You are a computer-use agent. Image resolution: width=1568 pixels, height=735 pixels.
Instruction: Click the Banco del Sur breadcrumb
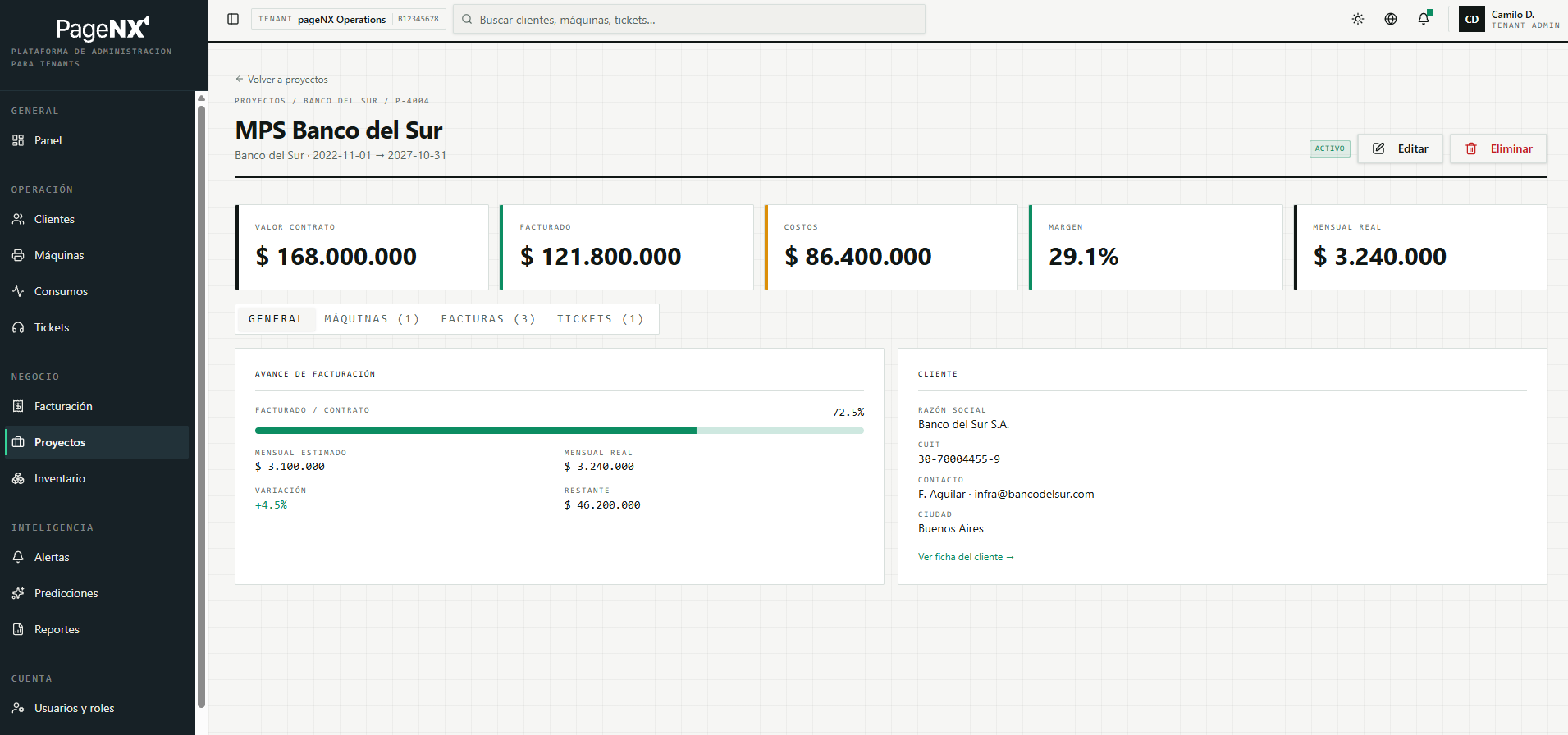coord(341,101)
